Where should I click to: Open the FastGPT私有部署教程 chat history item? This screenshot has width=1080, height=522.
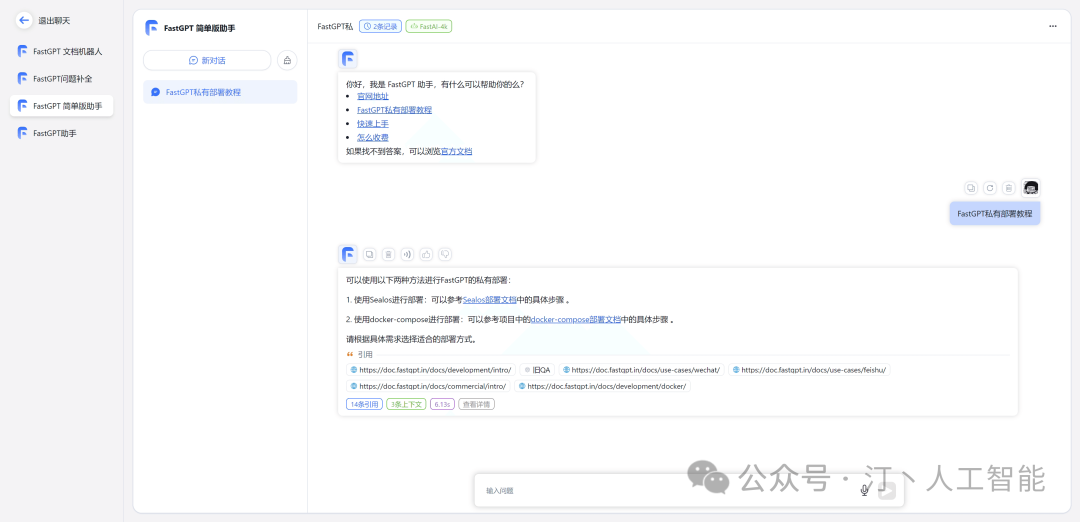point(220,92)
